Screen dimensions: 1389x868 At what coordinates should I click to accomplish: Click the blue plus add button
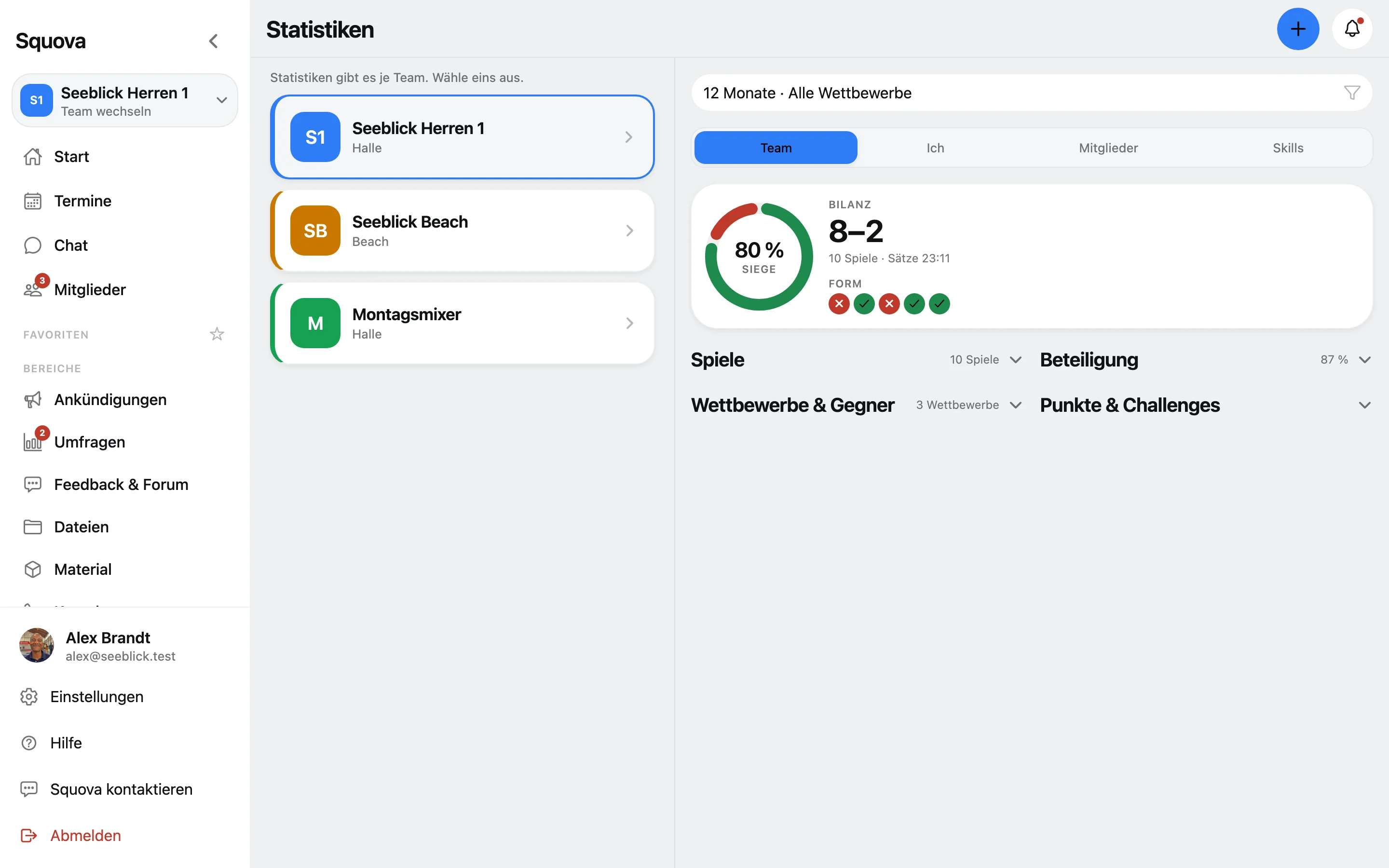click(1297, 29)
